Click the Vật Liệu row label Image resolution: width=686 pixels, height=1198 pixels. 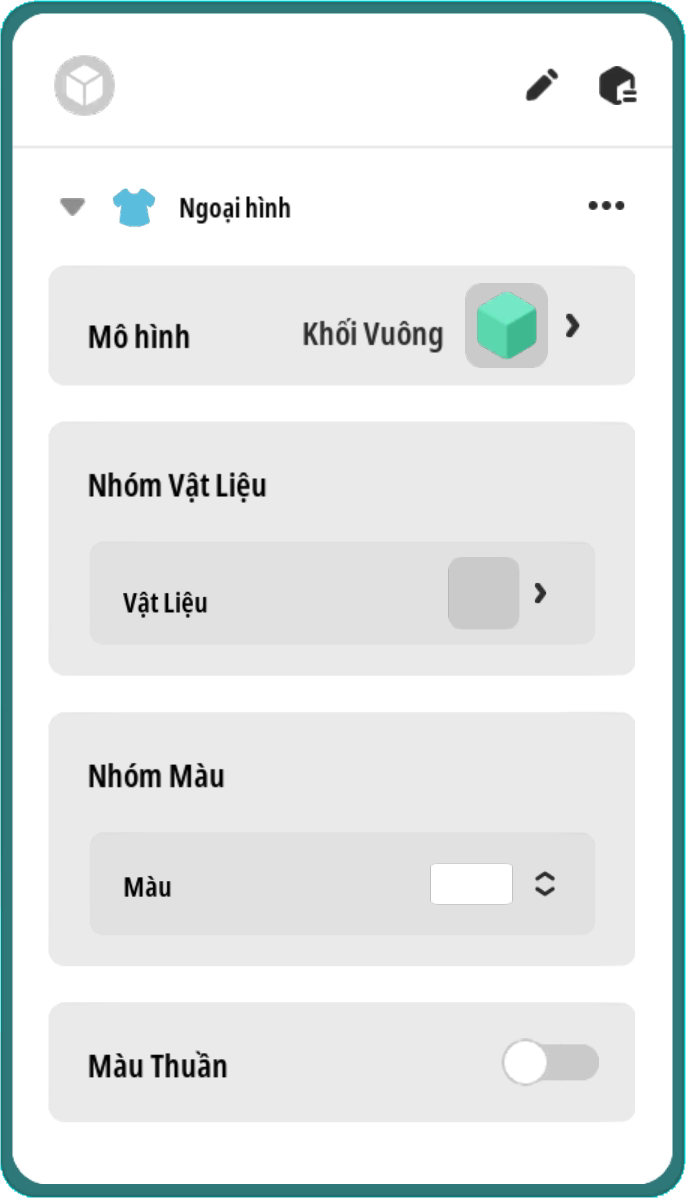[x=165, y=603]
